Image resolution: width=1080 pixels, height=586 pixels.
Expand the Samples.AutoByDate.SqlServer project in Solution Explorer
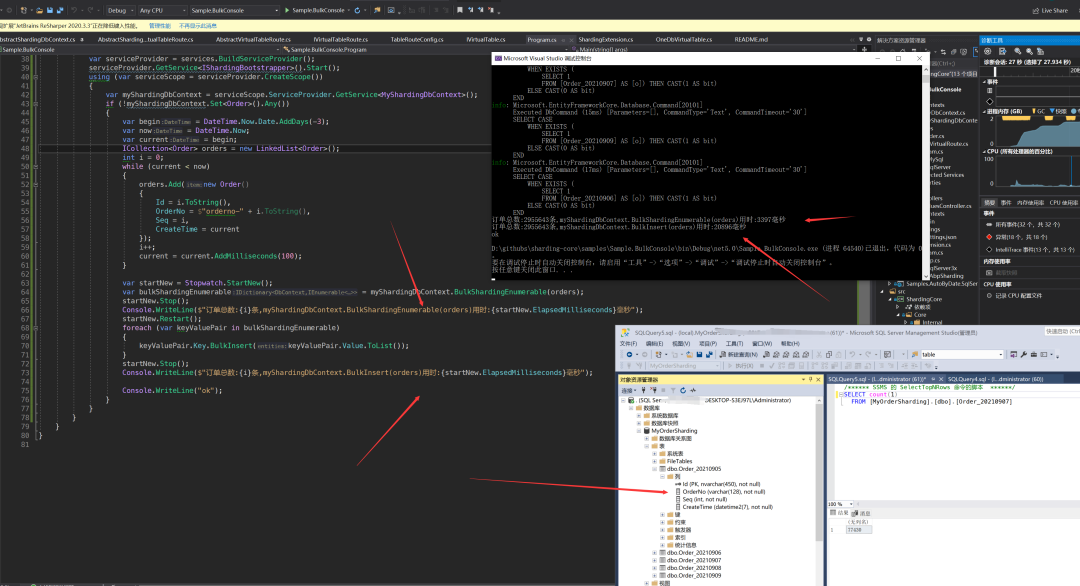890,284
